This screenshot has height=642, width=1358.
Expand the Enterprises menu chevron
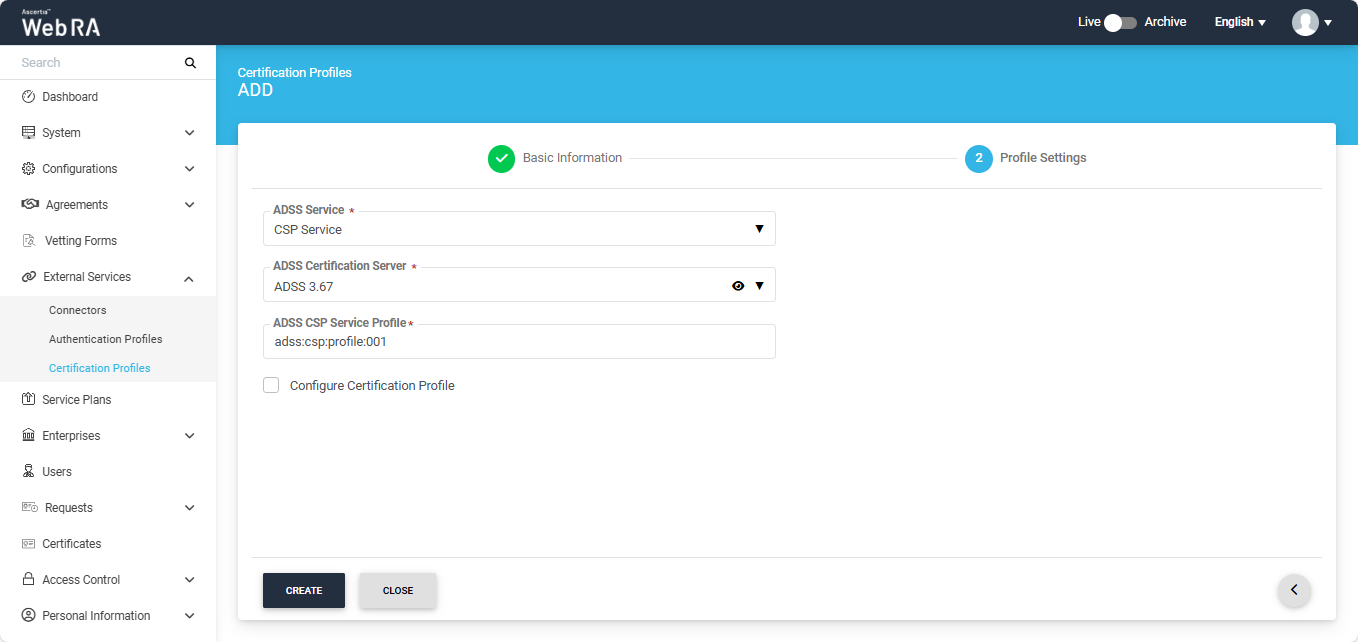[x=190, y=436]
